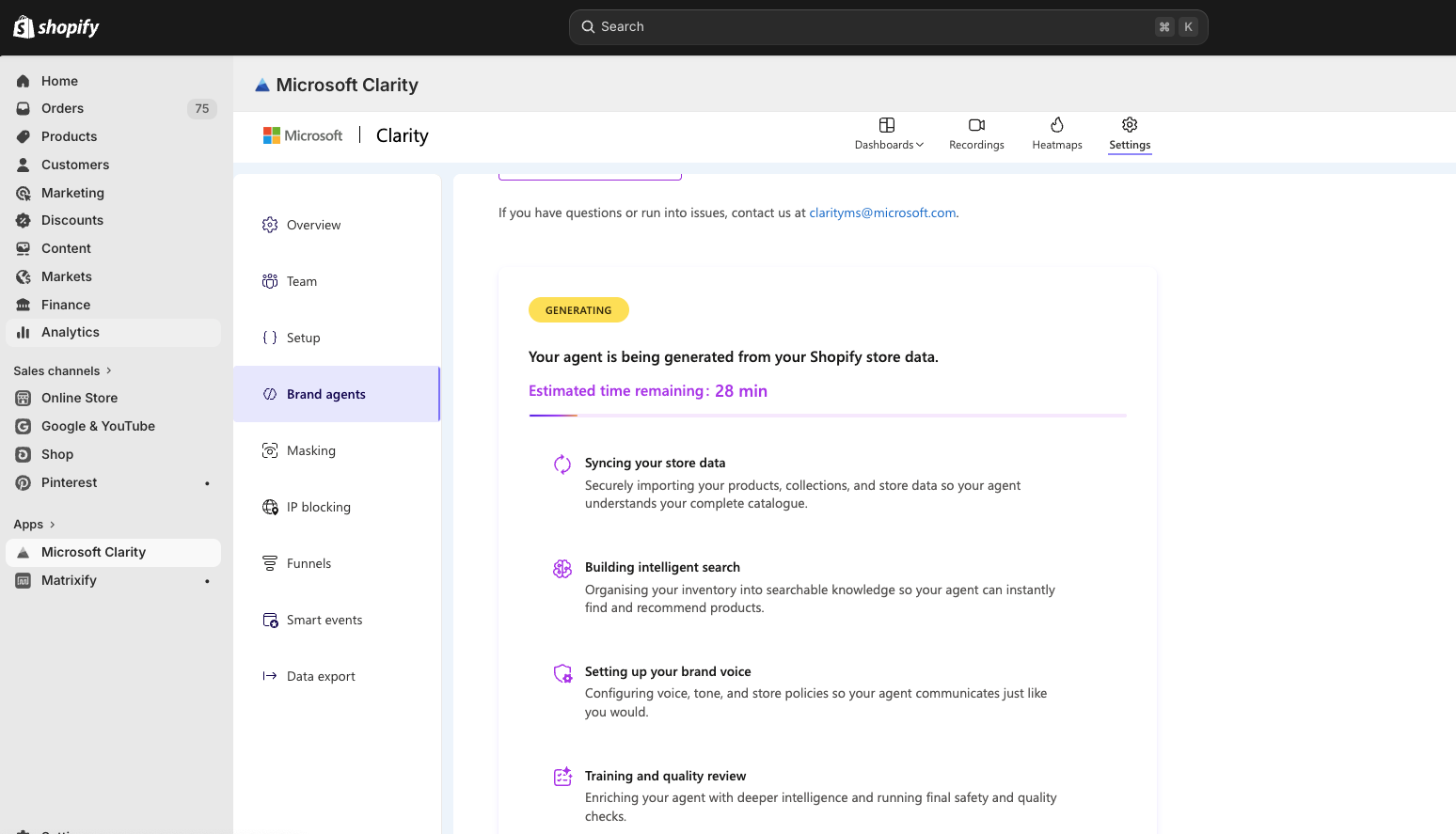
Task: Click the Smart events icon
Action: coord(270,620)
